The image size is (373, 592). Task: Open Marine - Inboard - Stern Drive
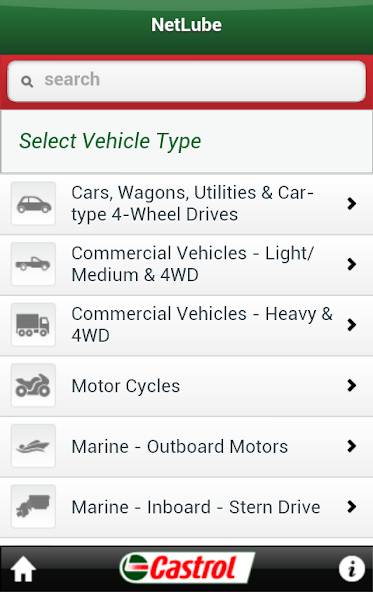pyautogui.click(x=186, y=507)
